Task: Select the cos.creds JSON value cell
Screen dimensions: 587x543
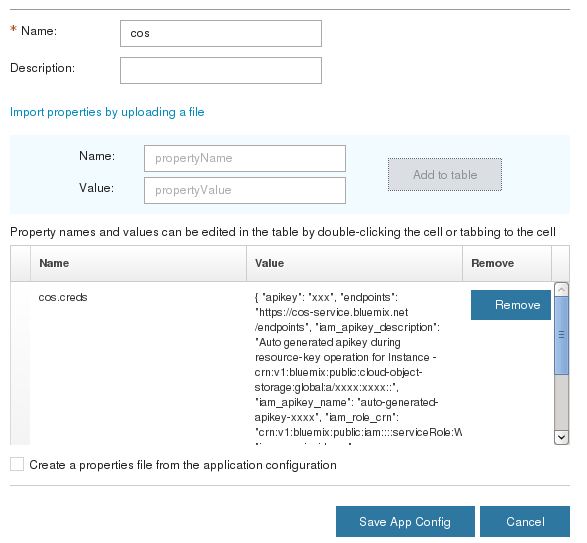Action: (354, 363)
